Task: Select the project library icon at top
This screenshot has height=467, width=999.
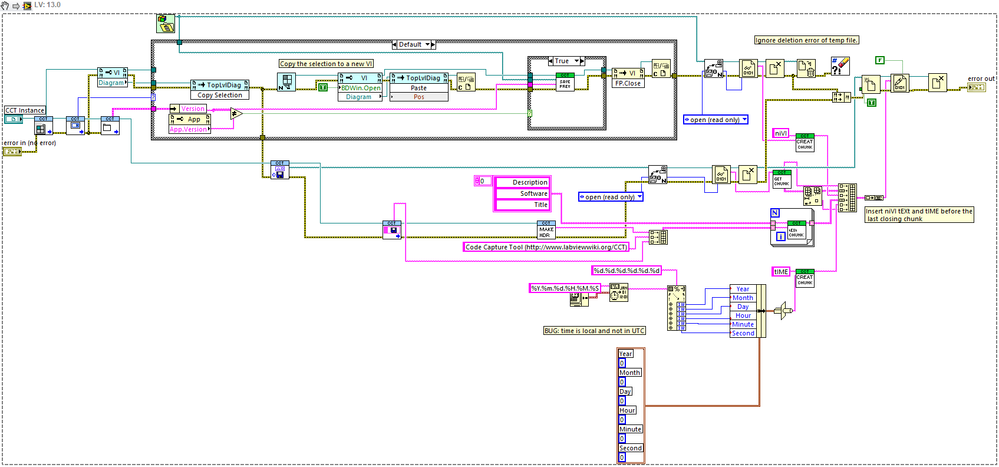Action: (x=166, y=24)
